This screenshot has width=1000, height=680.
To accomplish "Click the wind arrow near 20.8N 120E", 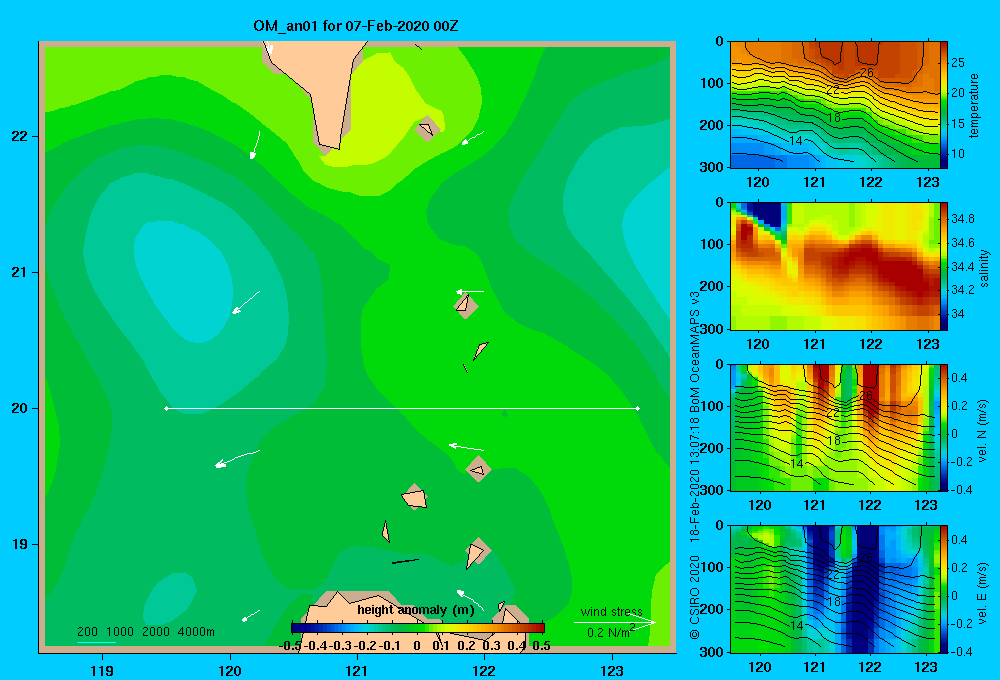I will pyautogui.click(x=246, y=302).
